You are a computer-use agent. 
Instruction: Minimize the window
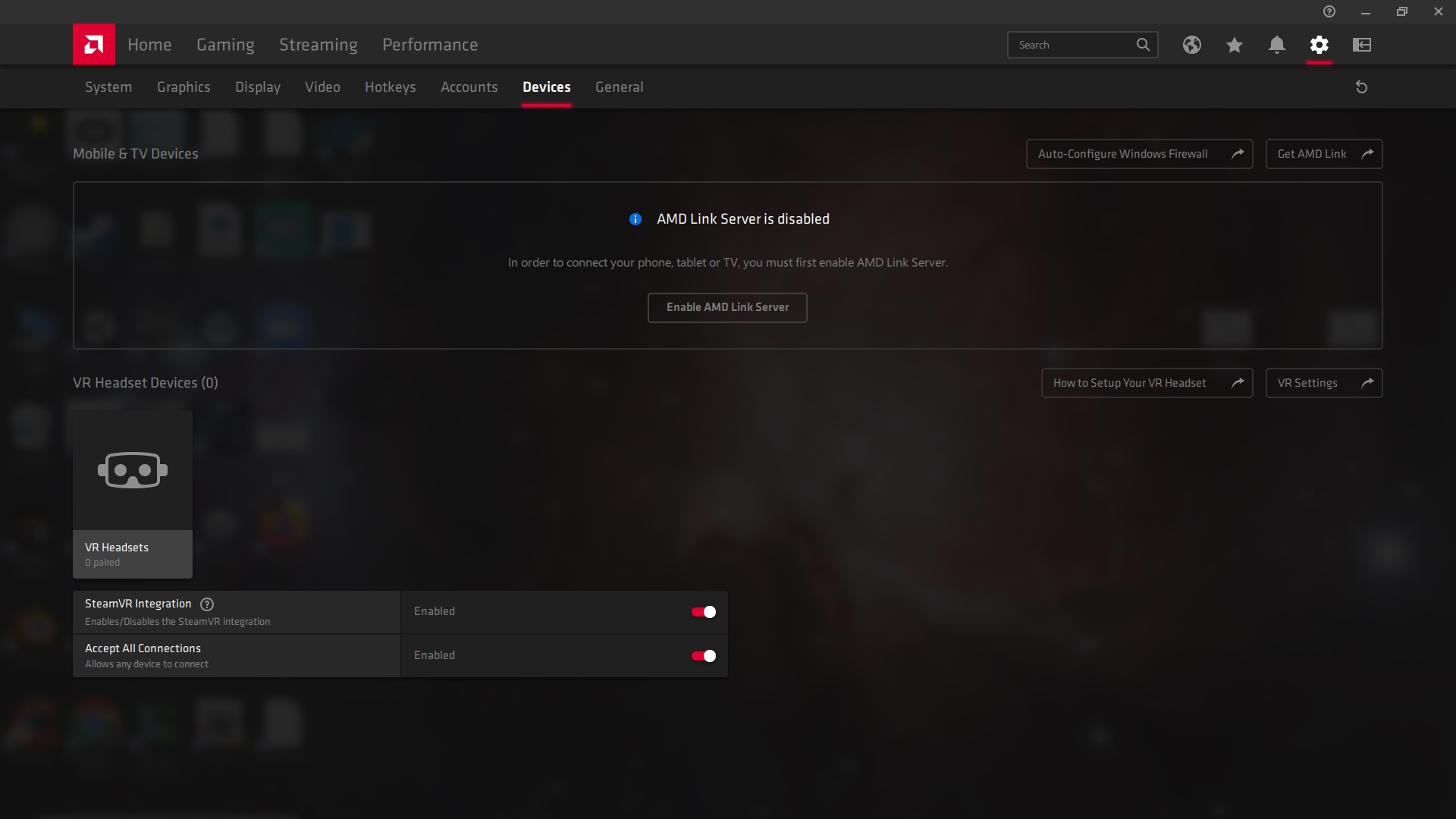[x=1365, y=11]
